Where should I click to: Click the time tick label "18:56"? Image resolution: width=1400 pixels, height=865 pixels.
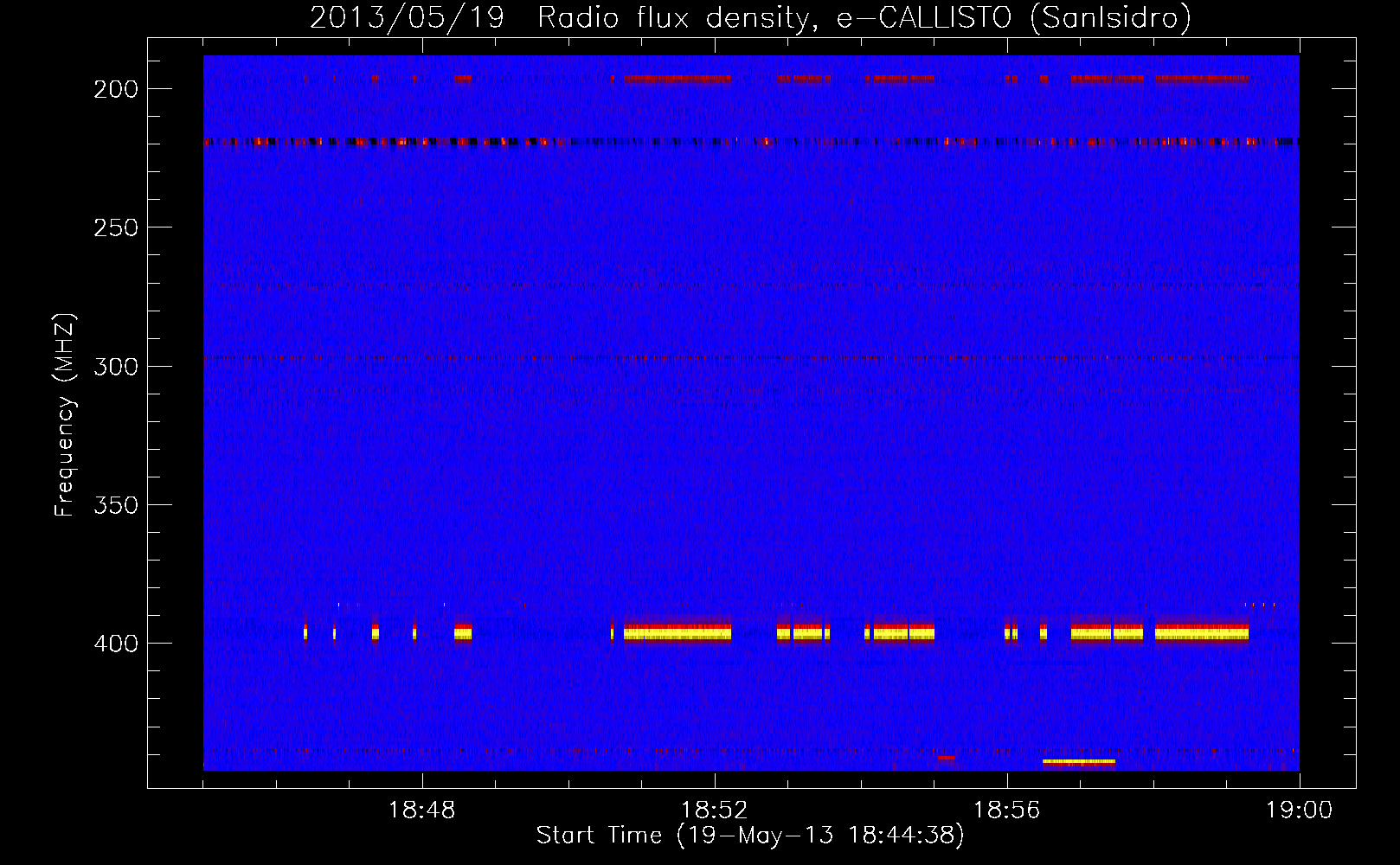pyautogui.click(x=1007, y=811)
